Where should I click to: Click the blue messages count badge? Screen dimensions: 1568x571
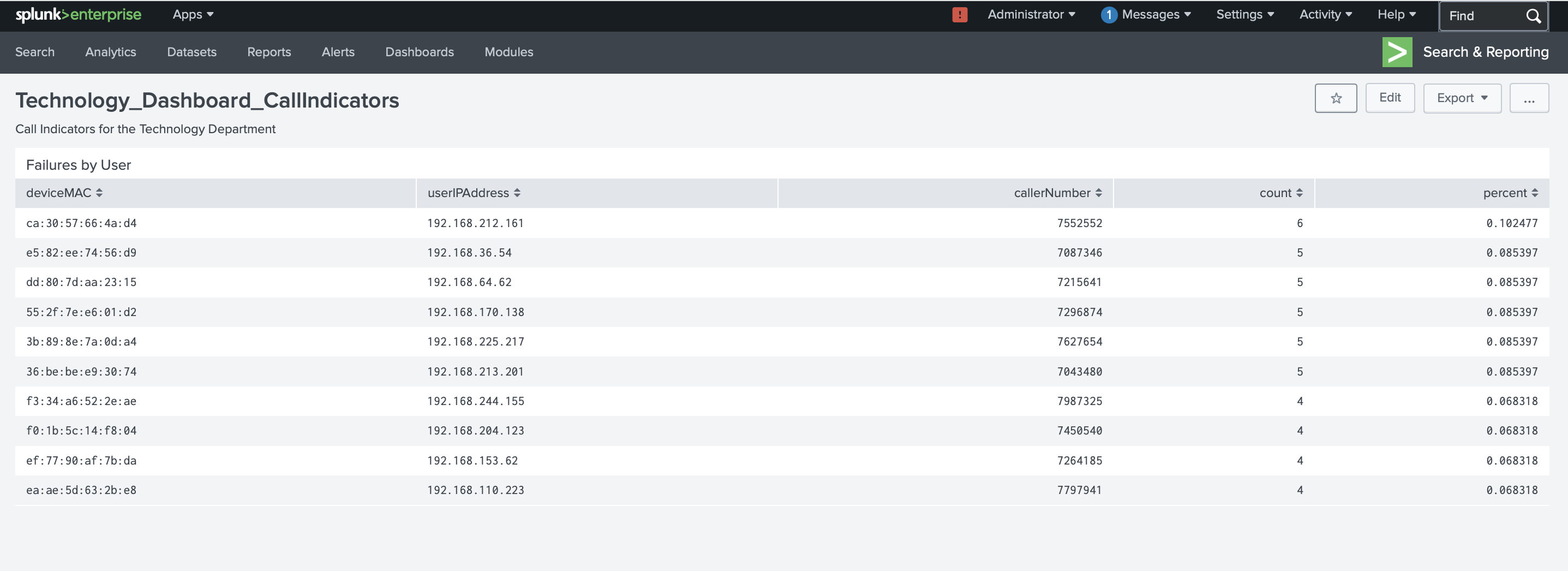[1109, 15]
